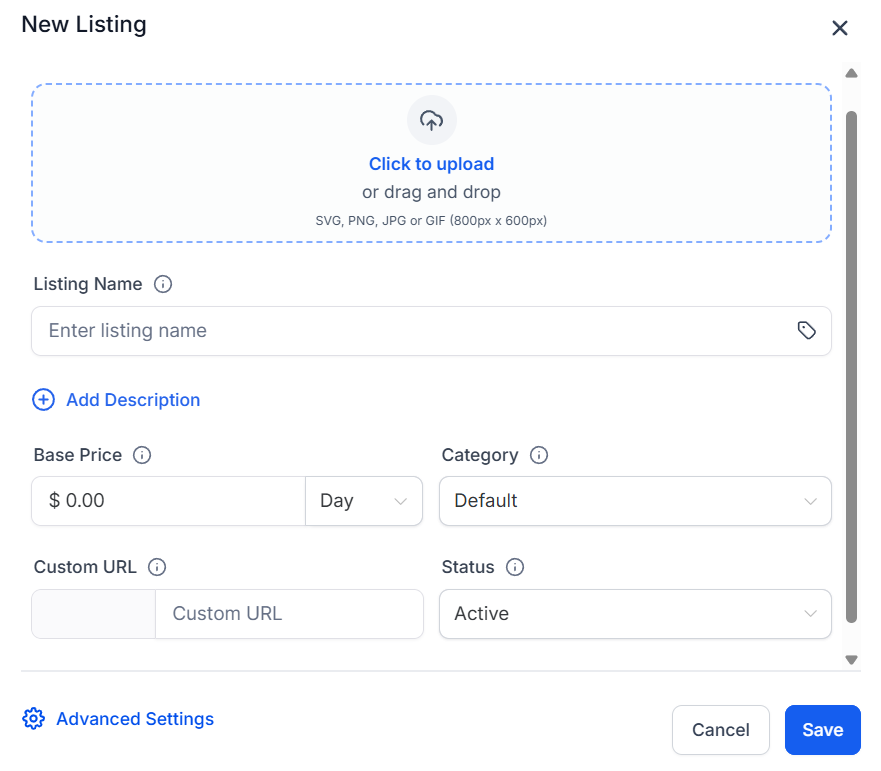The width and height of the screenshot is (881, 771).
Task: Click the cloud upload icon
Action: (431, 121)
